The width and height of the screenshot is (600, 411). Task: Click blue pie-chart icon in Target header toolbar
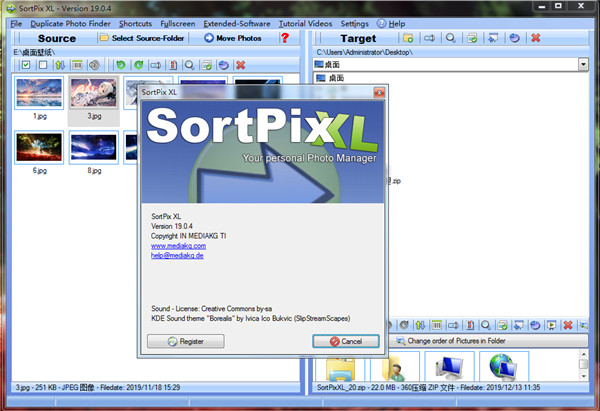(515, 38)
